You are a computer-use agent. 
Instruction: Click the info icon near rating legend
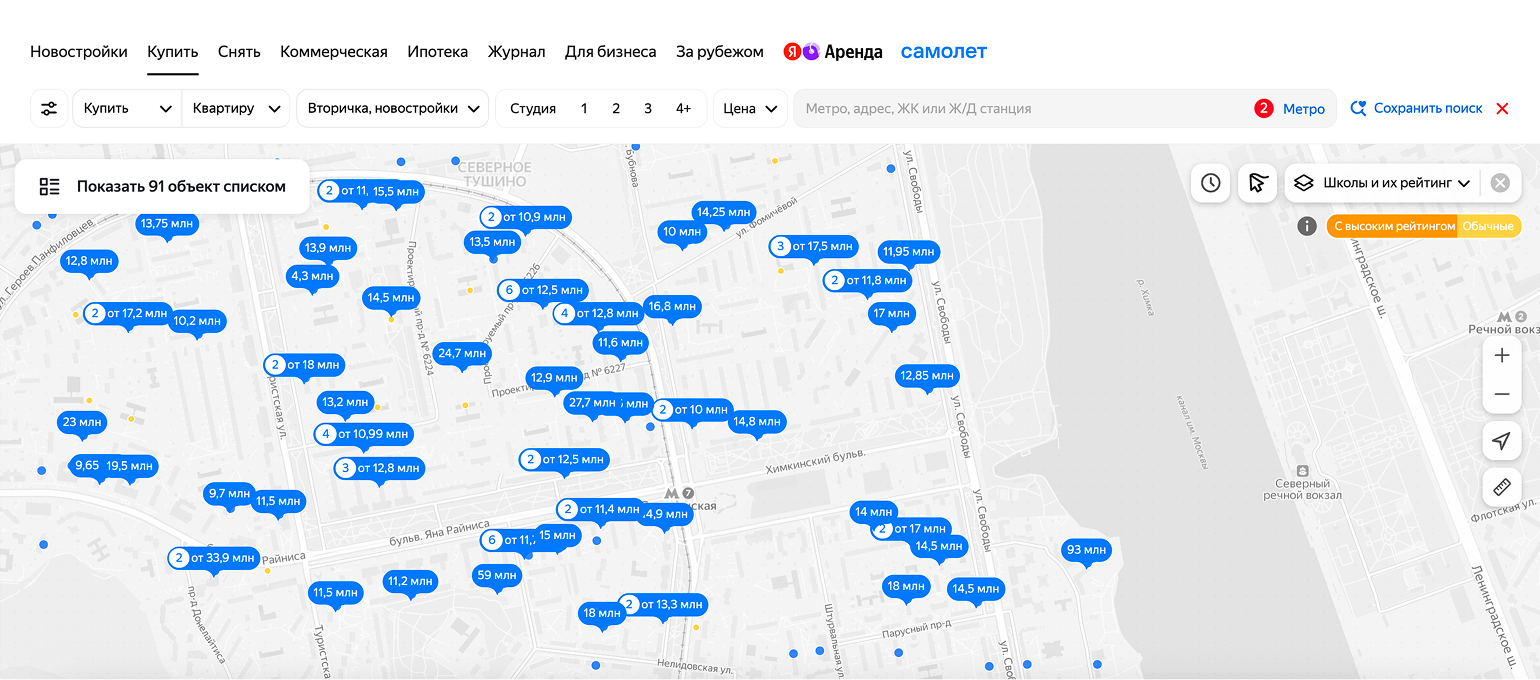click(x=1306, y=226)
